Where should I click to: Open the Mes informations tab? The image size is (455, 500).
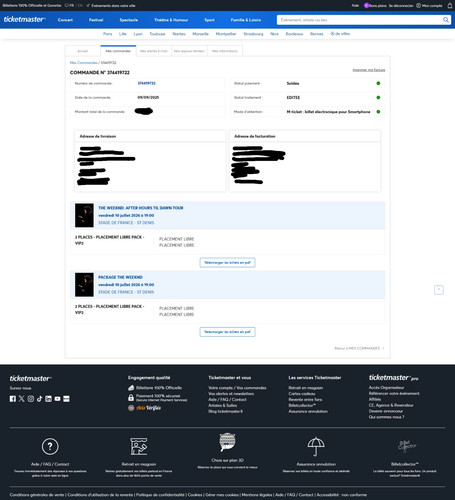(225, 51)
